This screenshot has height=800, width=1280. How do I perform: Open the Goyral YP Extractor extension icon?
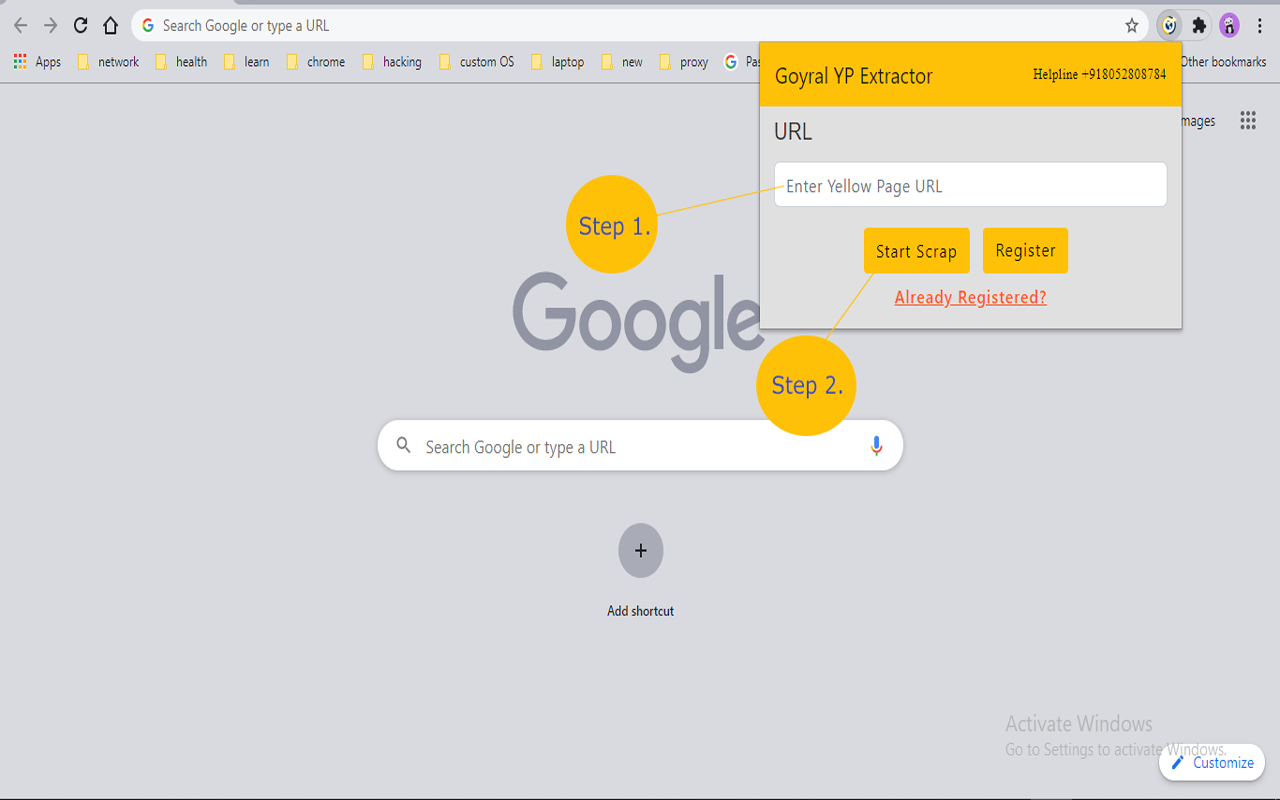click(1169, 26)
